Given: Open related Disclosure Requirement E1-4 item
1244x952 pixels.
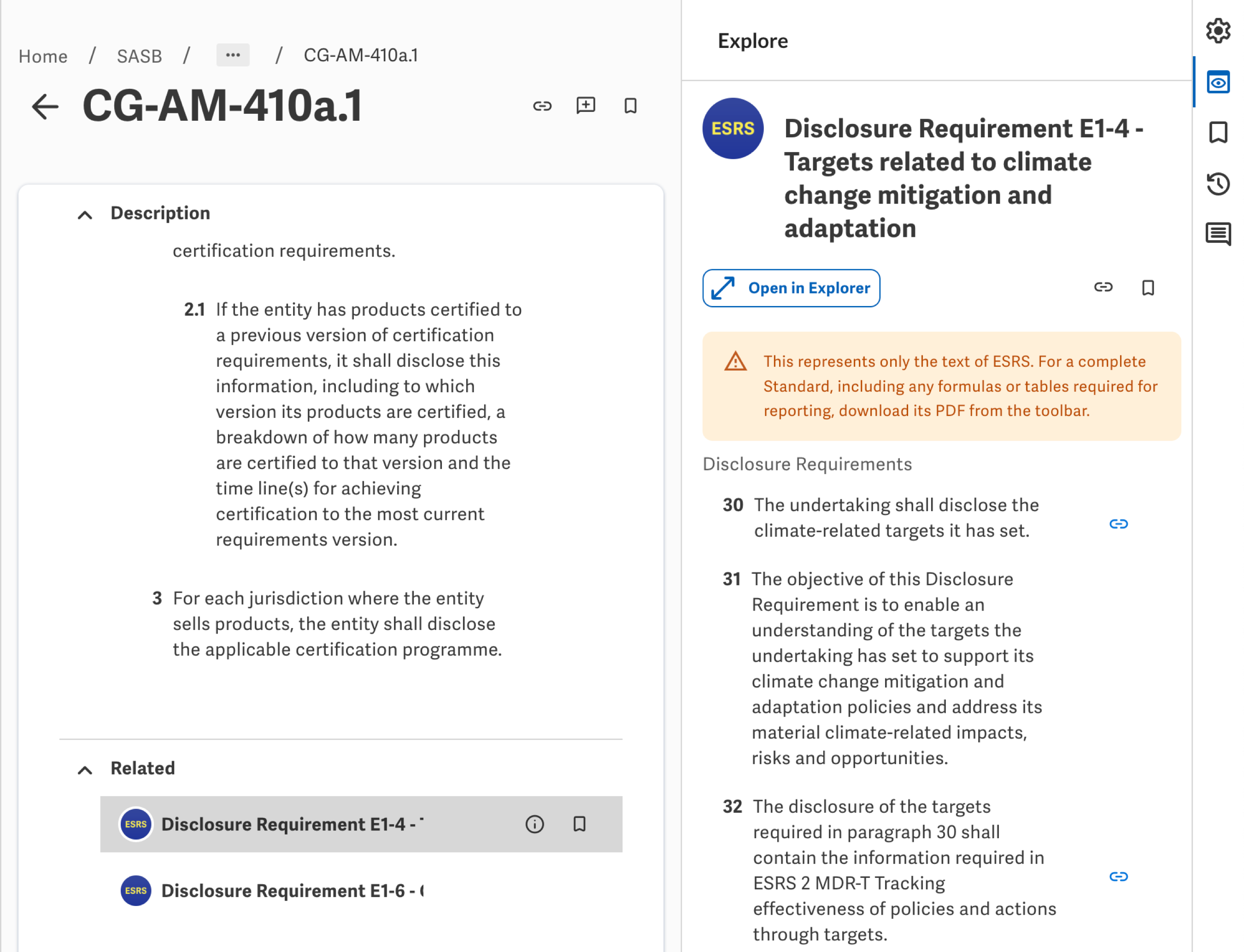Looking at the screenshot, I should pos(361,824).
